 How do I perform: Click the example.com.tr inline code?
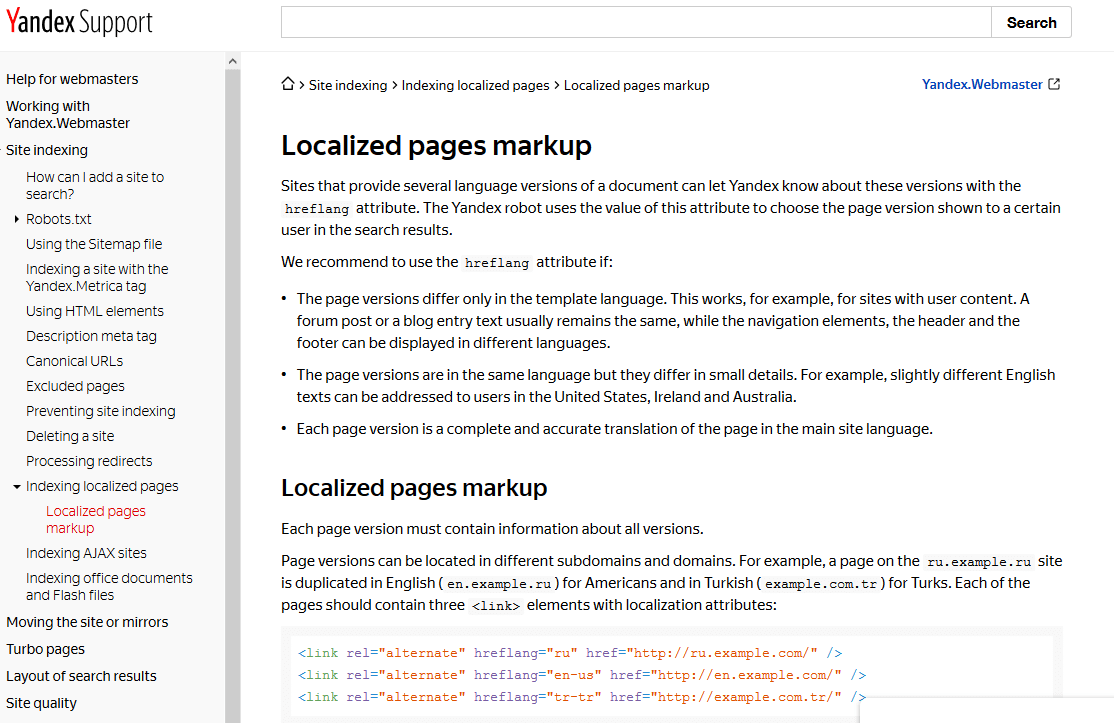click(821, 584)
